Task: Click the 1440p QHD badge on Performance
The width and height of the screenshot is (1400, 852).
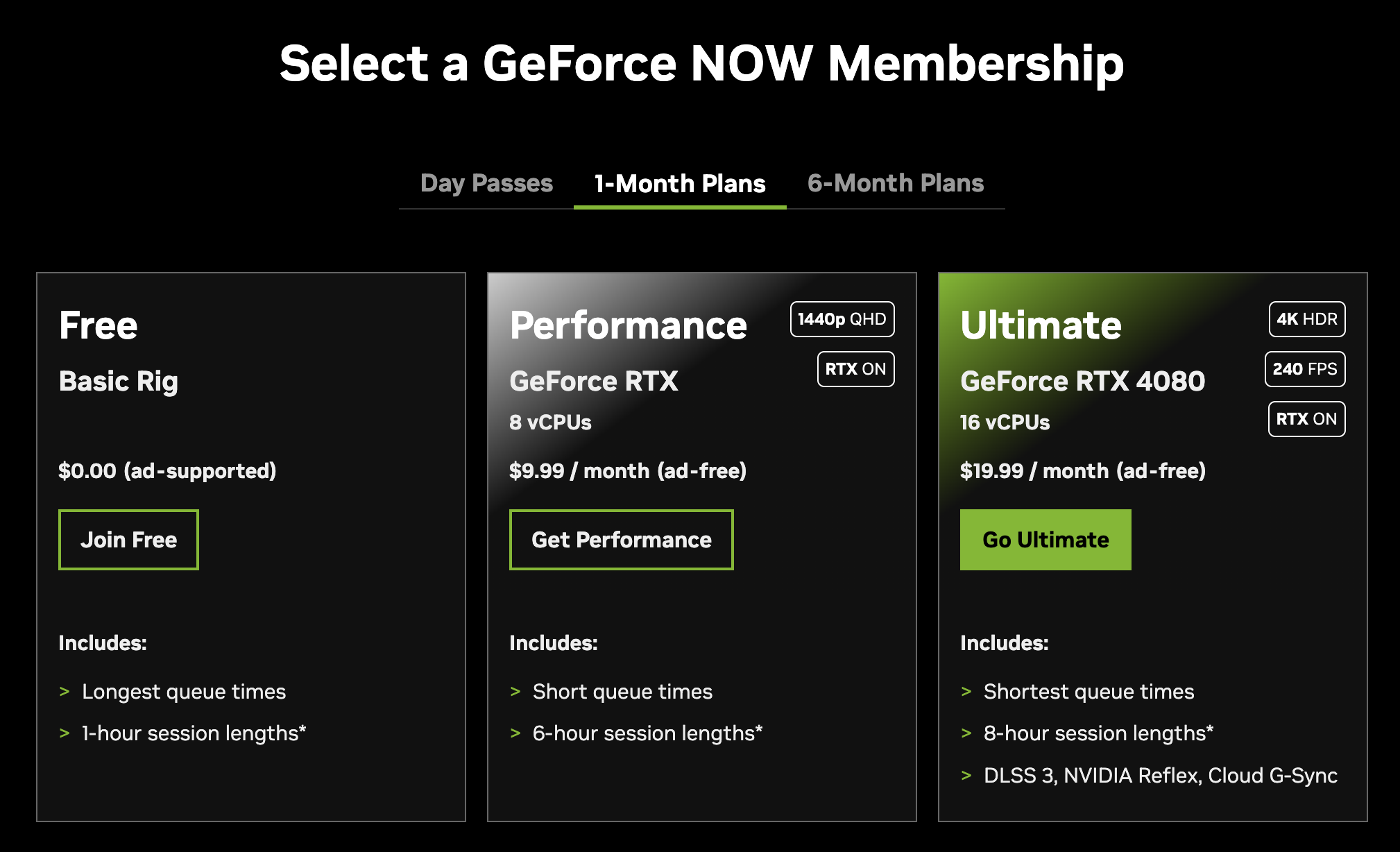Action: (842, 319)
